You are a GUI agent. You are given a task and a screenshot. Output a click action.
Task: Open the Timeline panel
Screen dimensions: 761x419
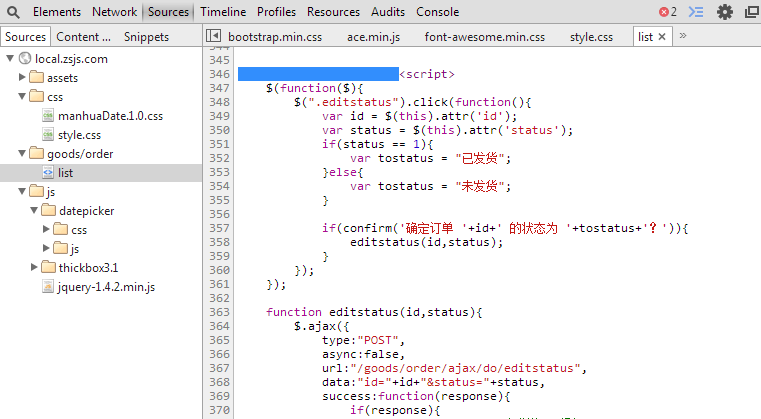(x=223, y=12)
